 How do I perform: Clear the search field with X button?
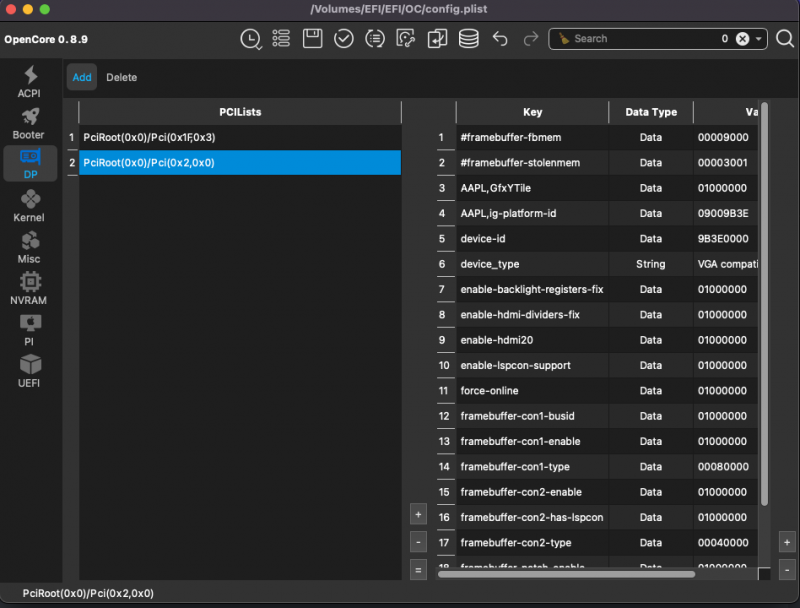(742, 39)
